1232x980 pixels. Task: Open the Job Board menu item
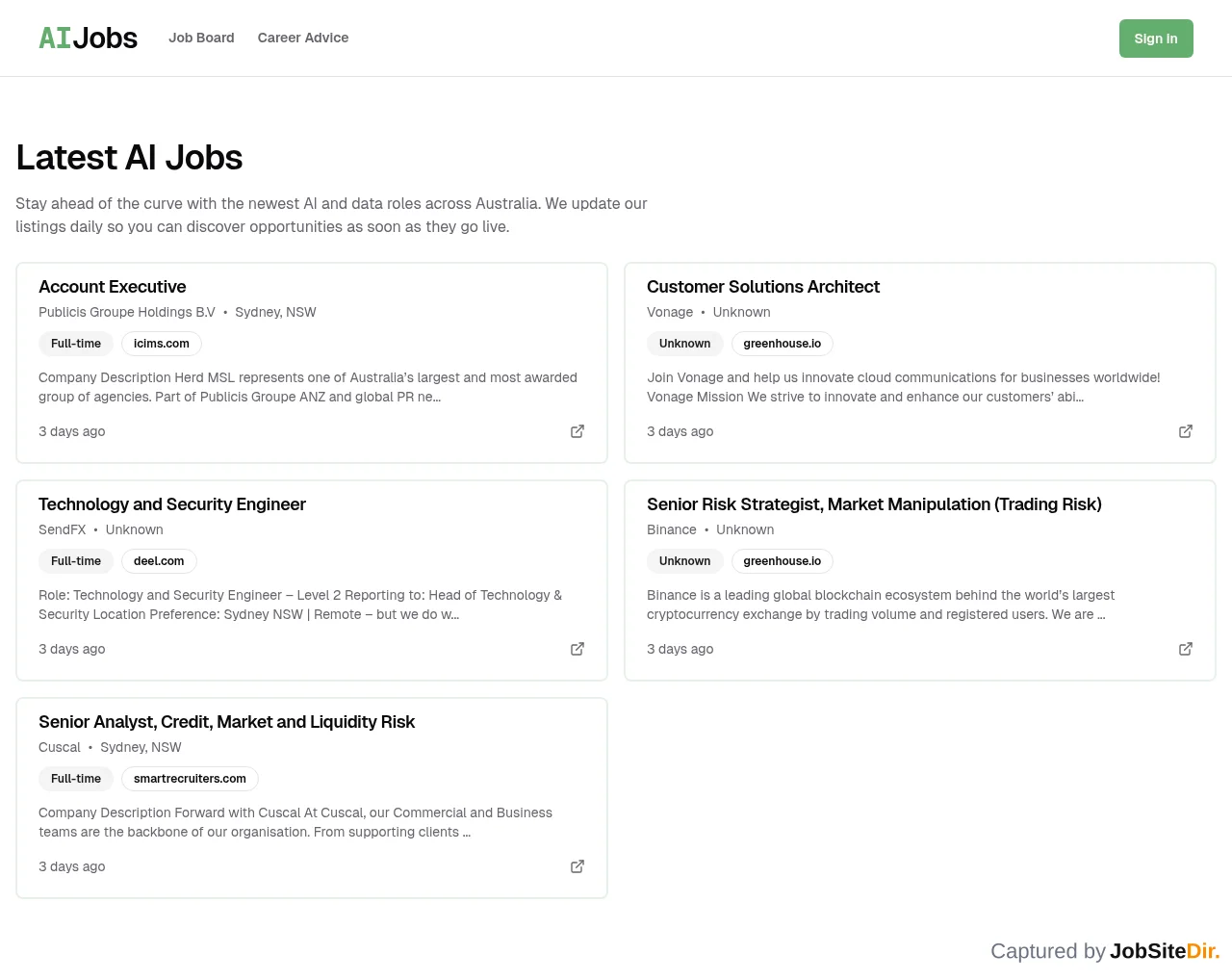[x=201, y=38]
